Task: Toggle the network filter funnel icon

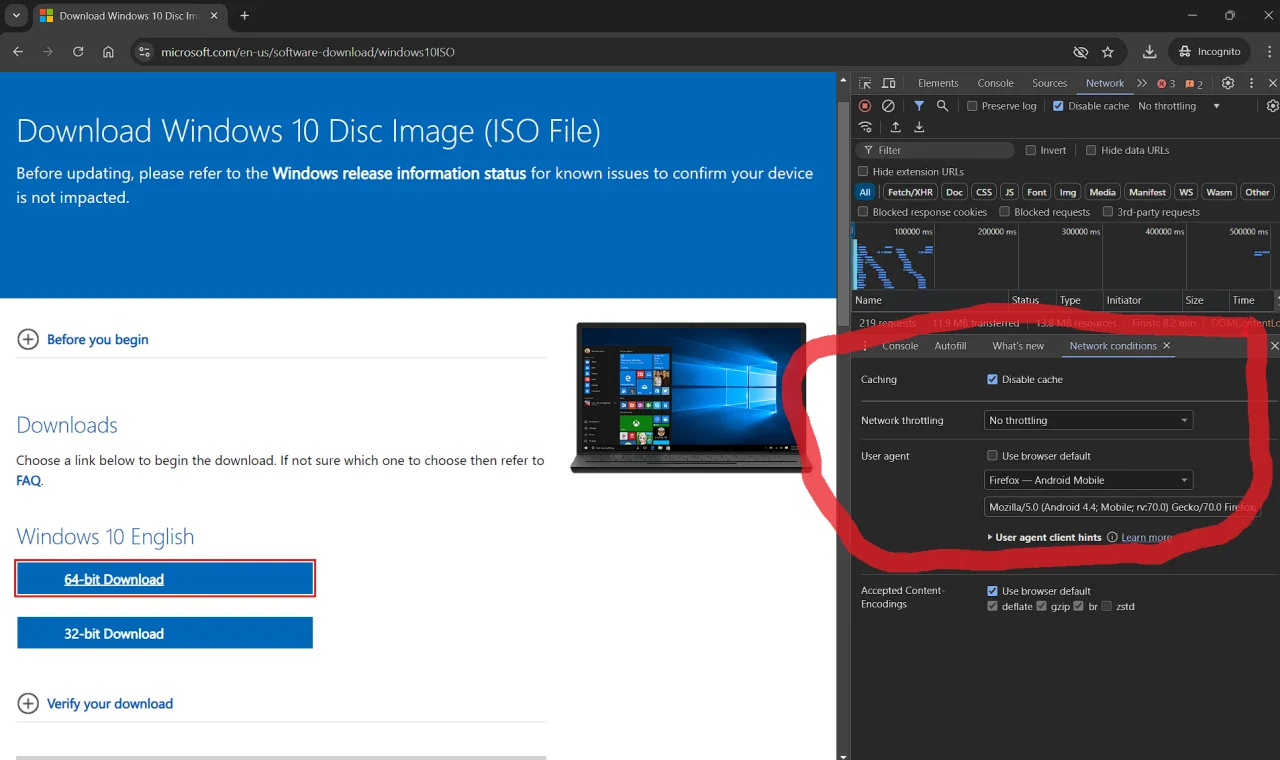Action: pos(919,106)
